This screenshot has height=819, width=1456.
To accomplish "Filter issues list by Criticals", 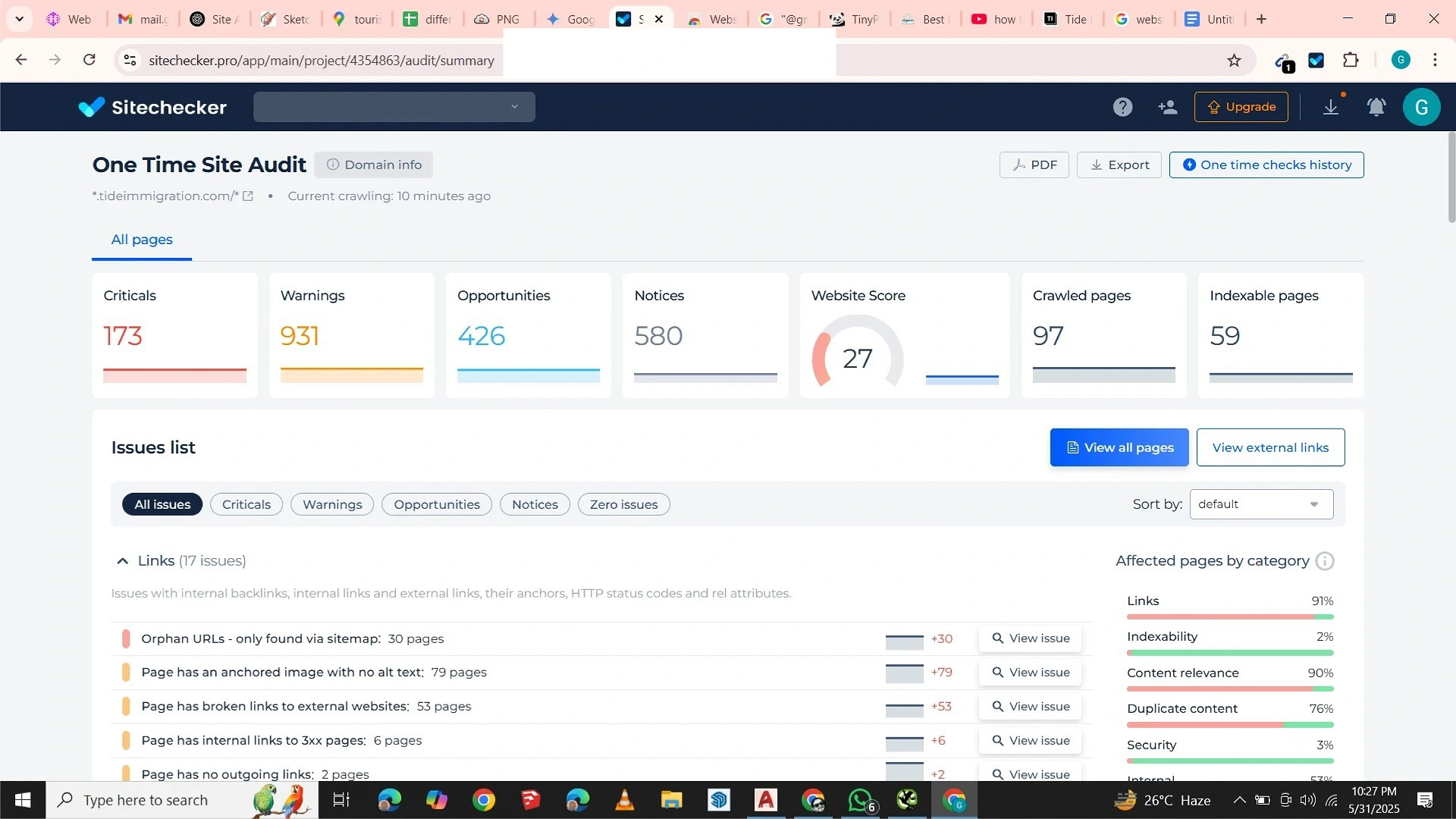I will pos(246,504).
